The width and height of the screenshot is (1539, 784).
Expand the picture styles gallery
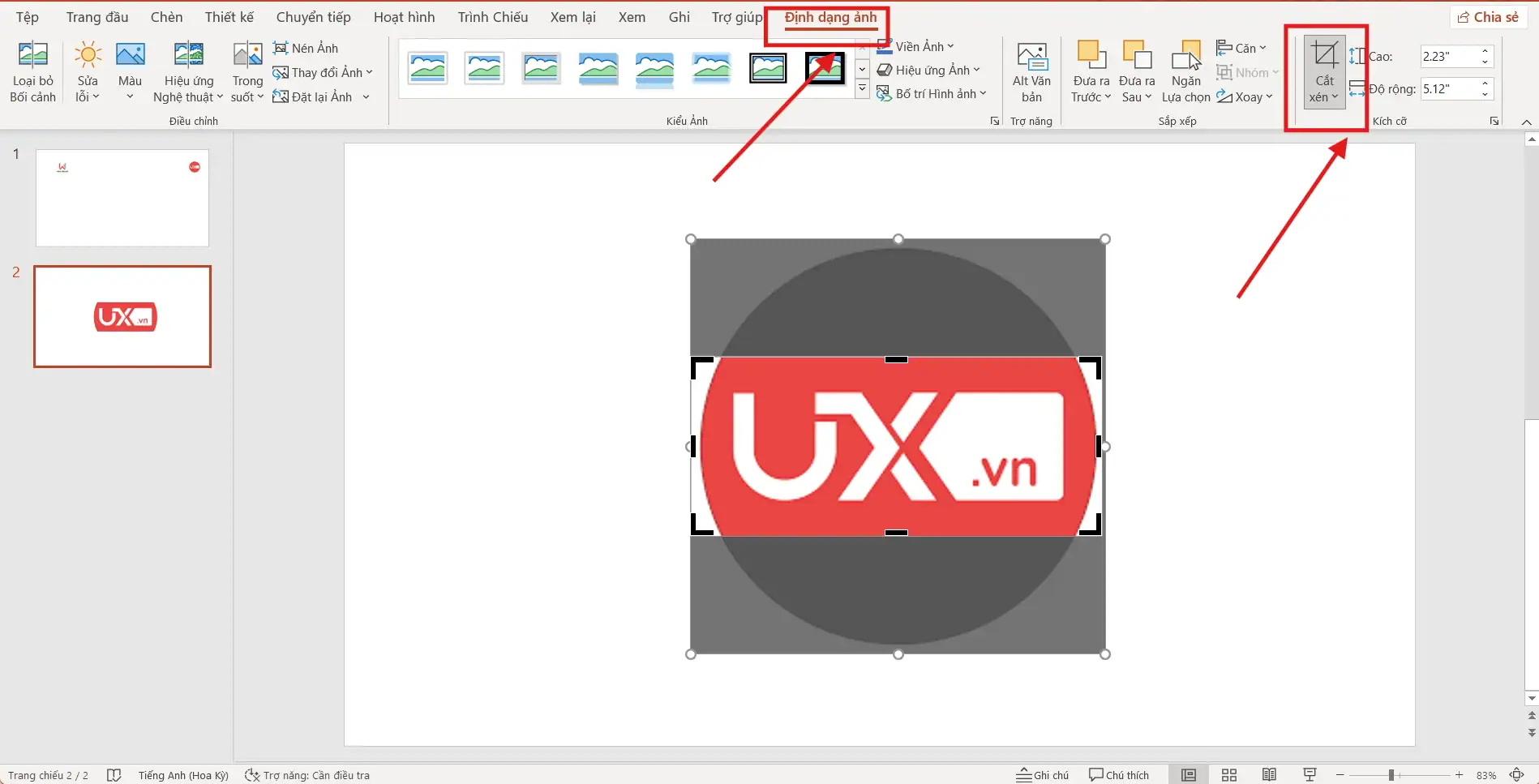point(861,88)
